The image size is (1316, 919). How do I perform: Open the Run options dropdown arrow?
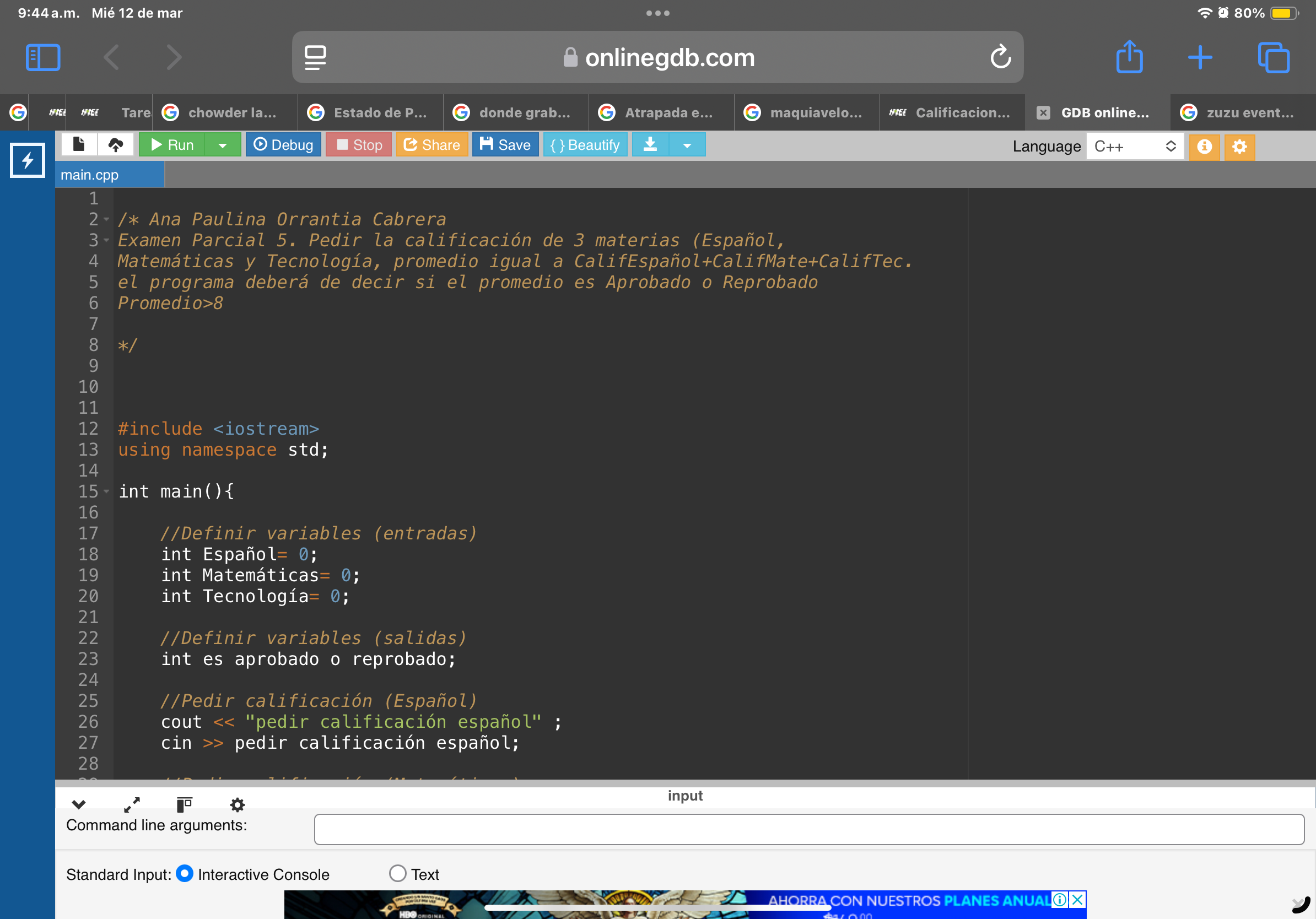click(x=223, y=145)
